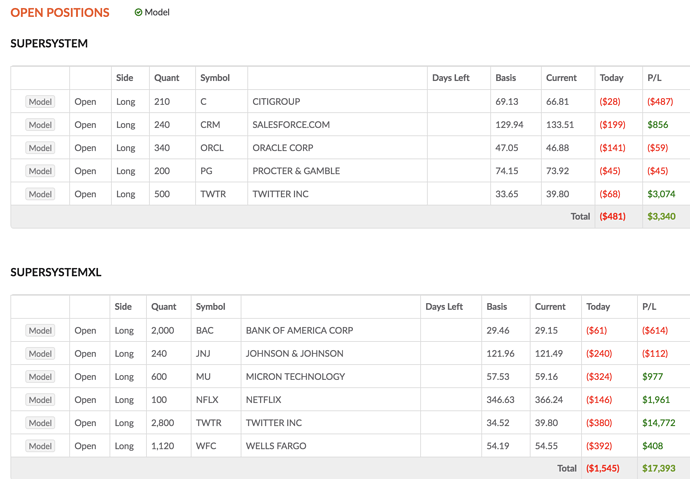The image size is (690, 479).
Task: Toggle the green Model check icon
Action: pyautogui.click(x=138, y=12)
